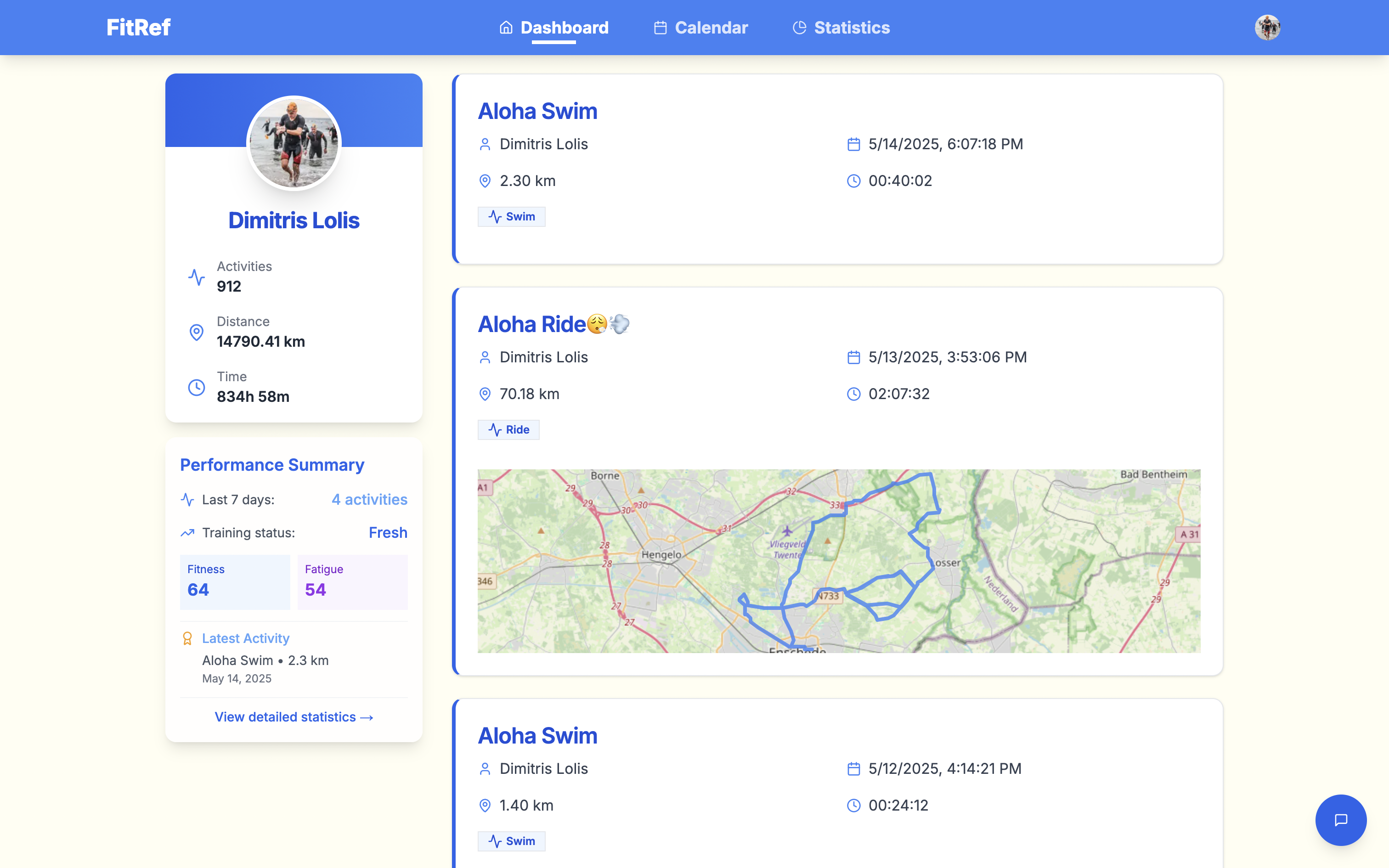Click the Aloha Ride route map
Screen dimensions: 1389x868
tap(839, 561)
